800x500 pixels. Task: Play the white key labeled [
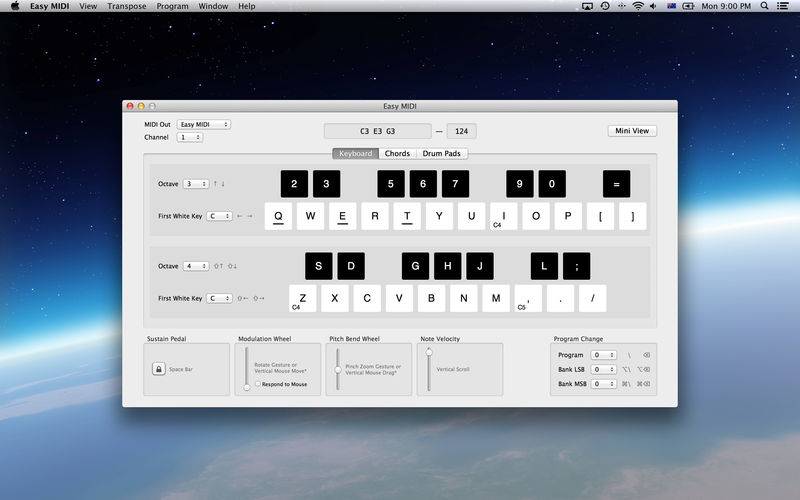600,216
